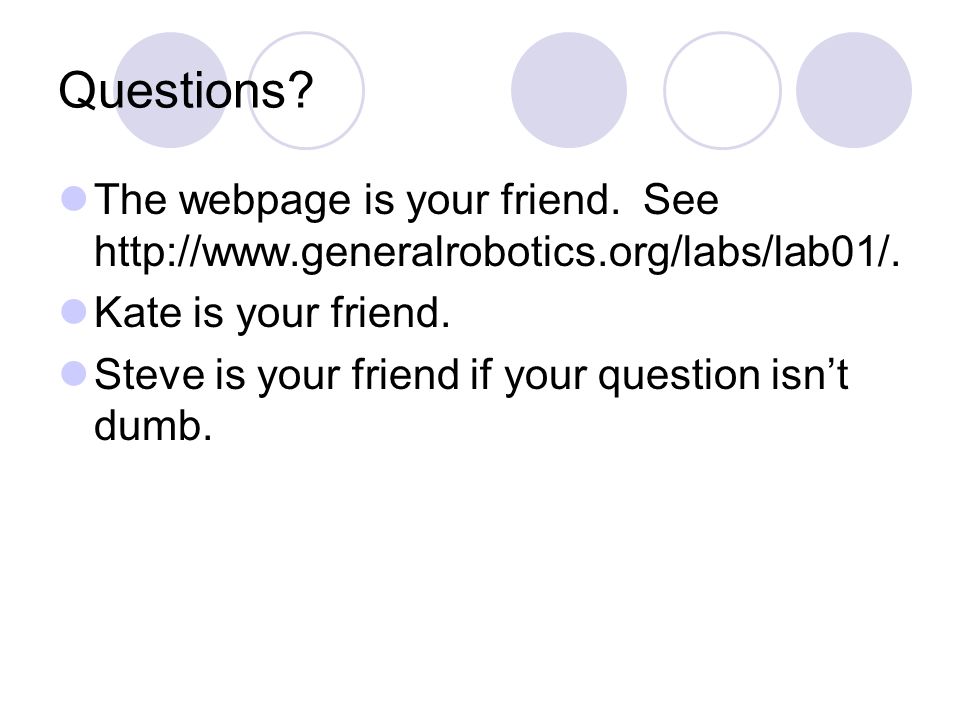Click the middle filled lavender circle
Screen dimensions: 960x720
[569, 90]
